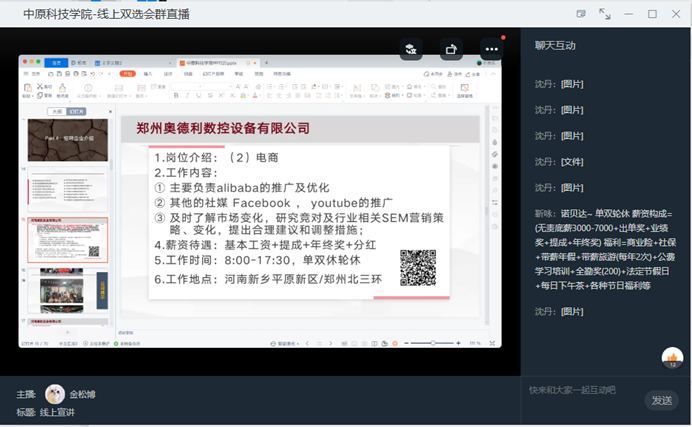This screenshot has width=692, height=427.
Task: Click the orange slideshow play icon in status bar
Action: point(395,343)
